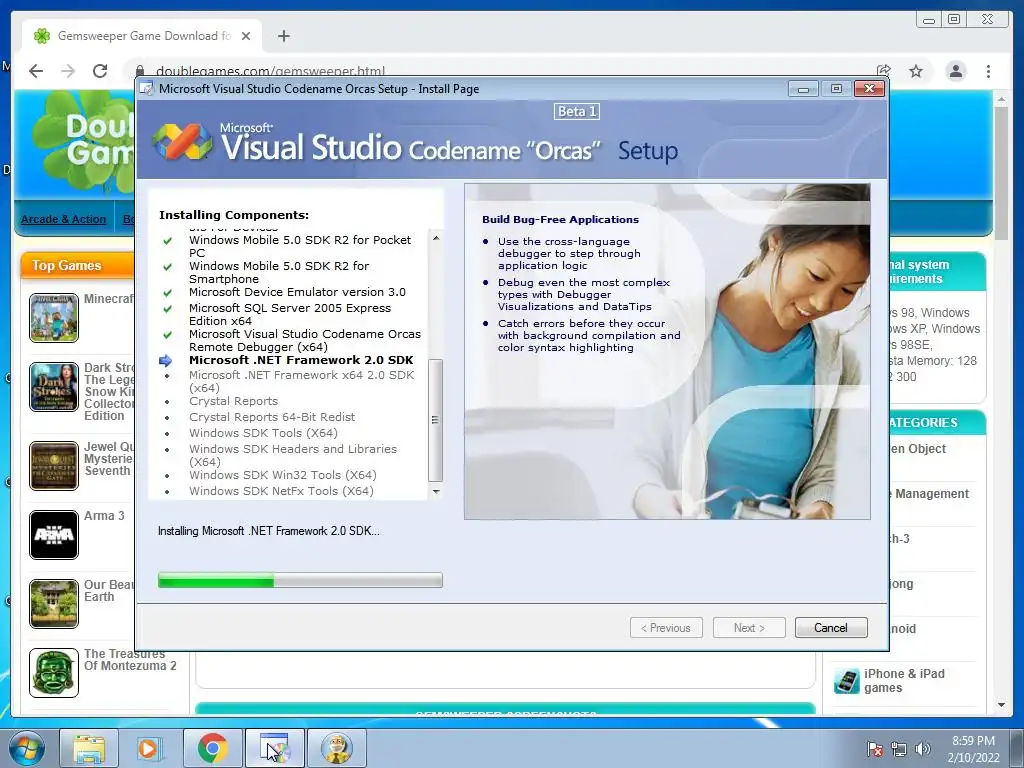Click checkmark beside SQL Server 2005 Express
Image resolution: width=1024 pixels, height=768 pixels.
[x=168, y=308]
